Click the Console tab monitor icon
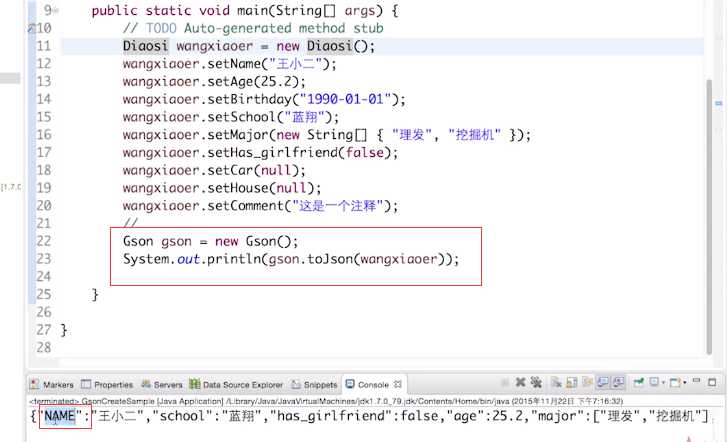The image size is (727, 442). coord(350,384)
